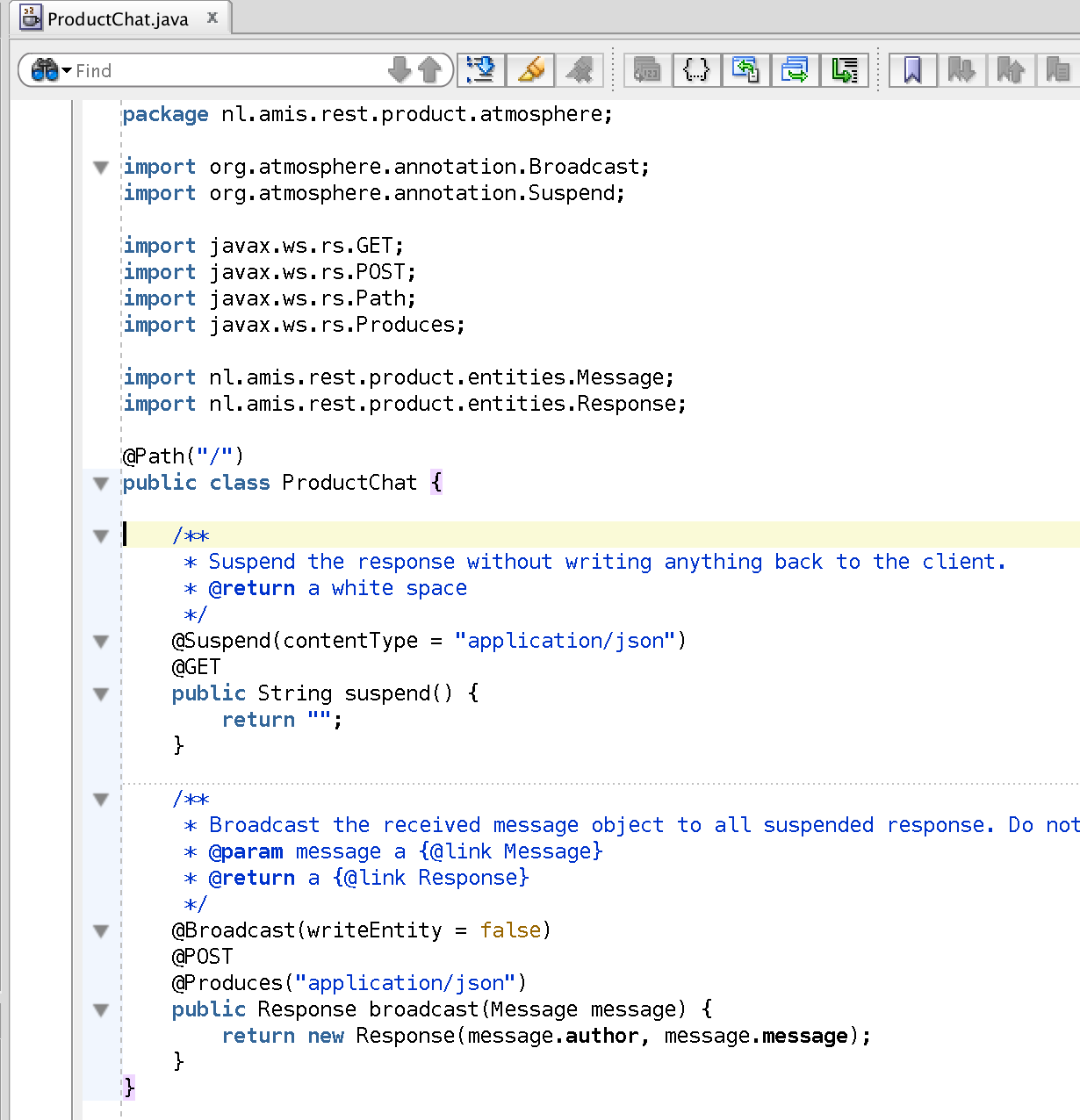Collapse the @Suspend annotation fold triangle
This screenshot has width=1080, height=1120.
coord(101,641)
